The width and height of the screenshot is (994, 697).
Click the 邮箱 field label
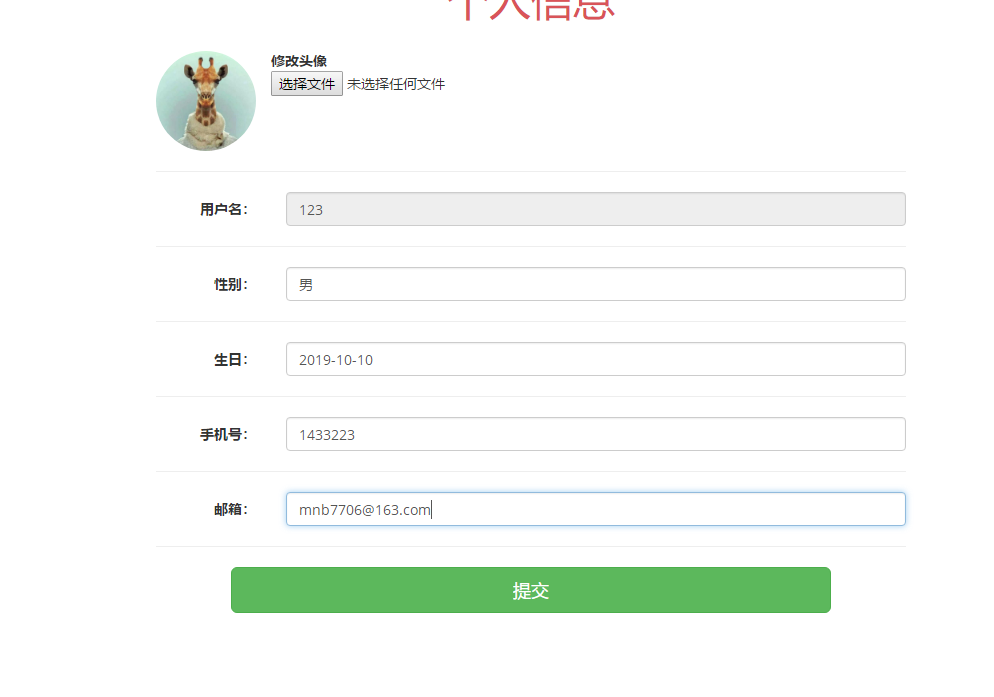pos(231,509)
